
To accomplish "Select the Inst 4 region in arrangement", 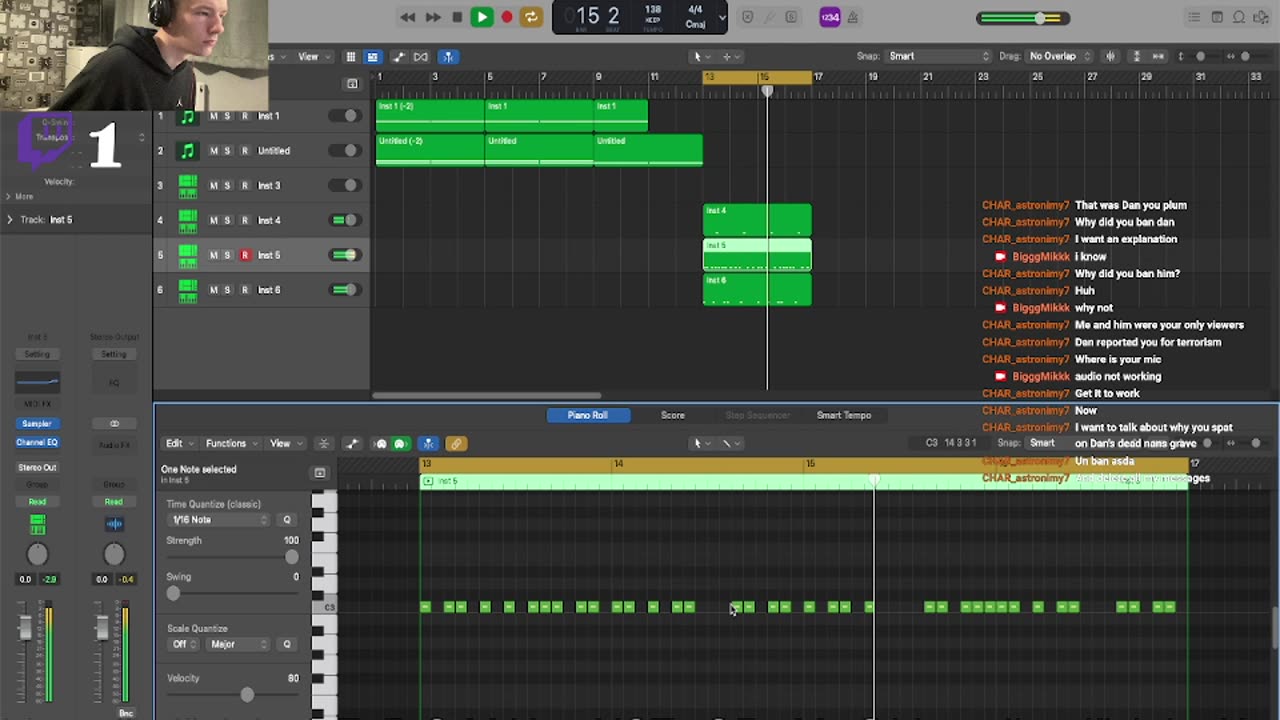I will (x=757, y=220).
